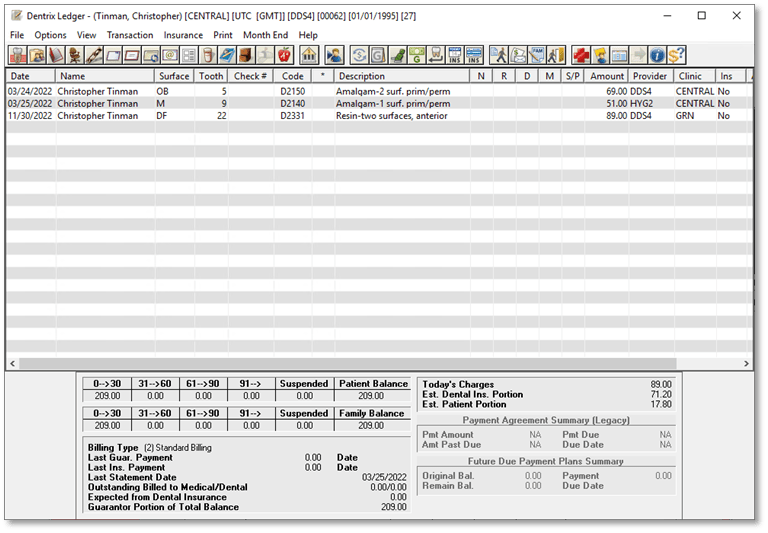Image resolution: width=768 pixels, height=533 pixels.
Task: Click the S/P column header
Action: 573,76
